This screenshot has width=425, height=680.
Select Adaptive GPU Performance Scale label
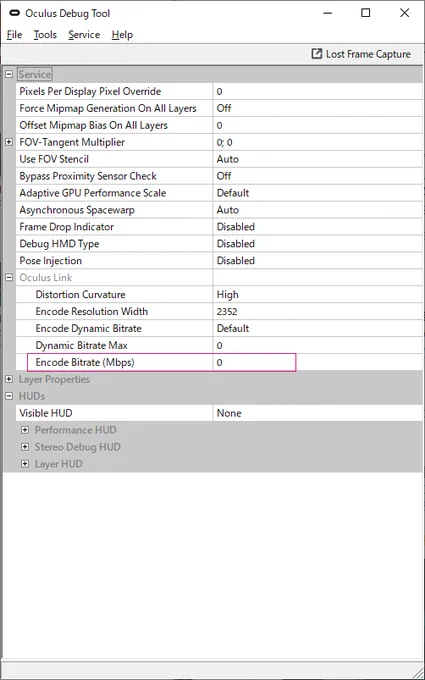(92, 193)
